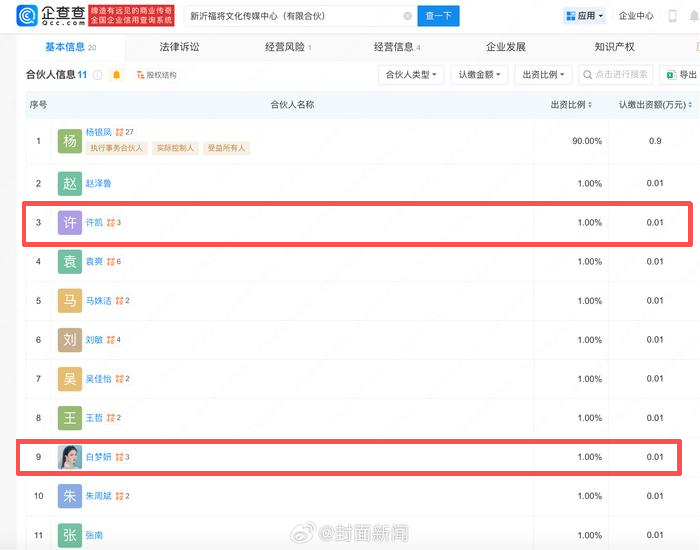The width and height of the screenshot is (700, 550).
Task: Open the Qcc.com logo home link
Action: [50, 16]
